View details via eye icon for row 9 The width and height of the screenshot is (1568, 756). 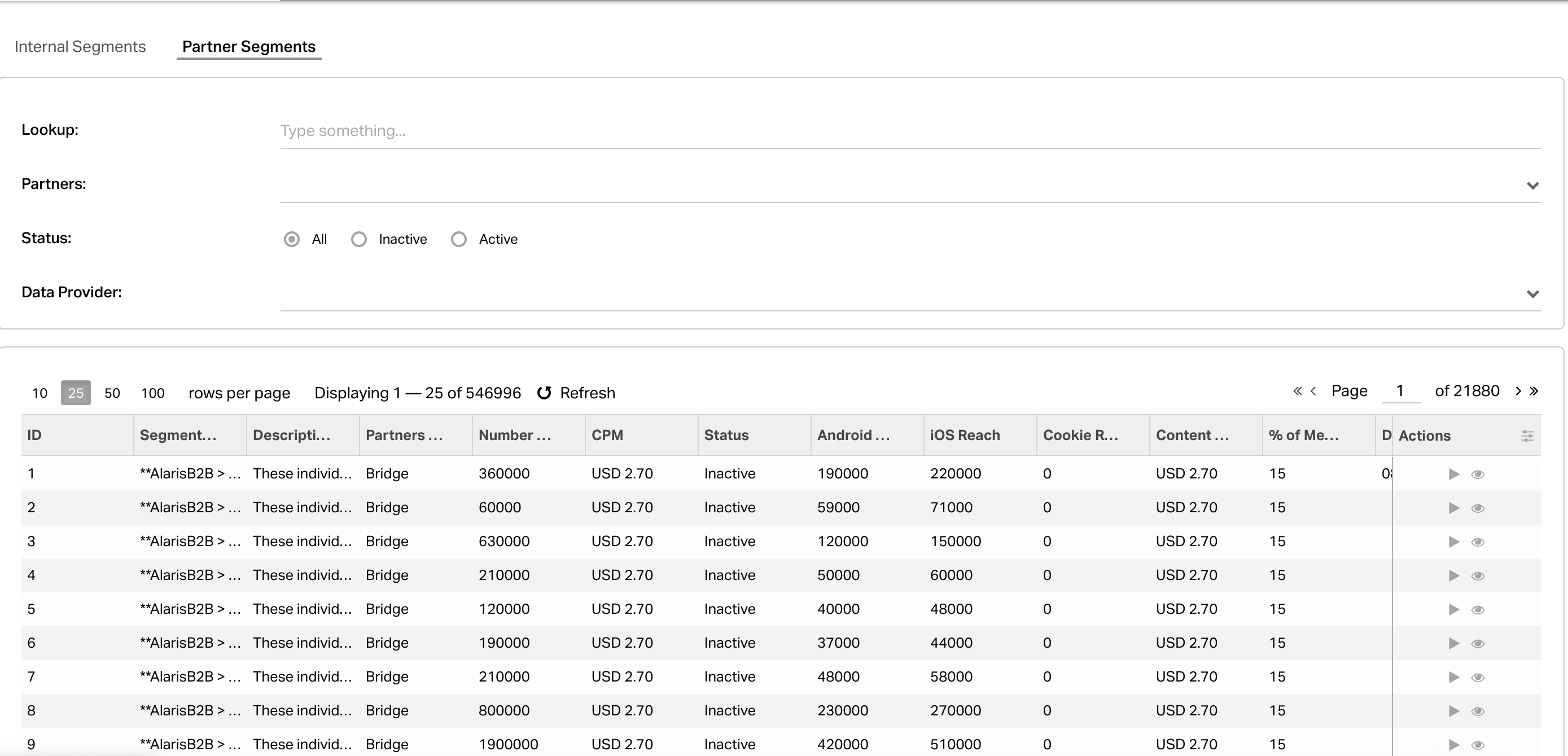click(x=1477, y=745)
